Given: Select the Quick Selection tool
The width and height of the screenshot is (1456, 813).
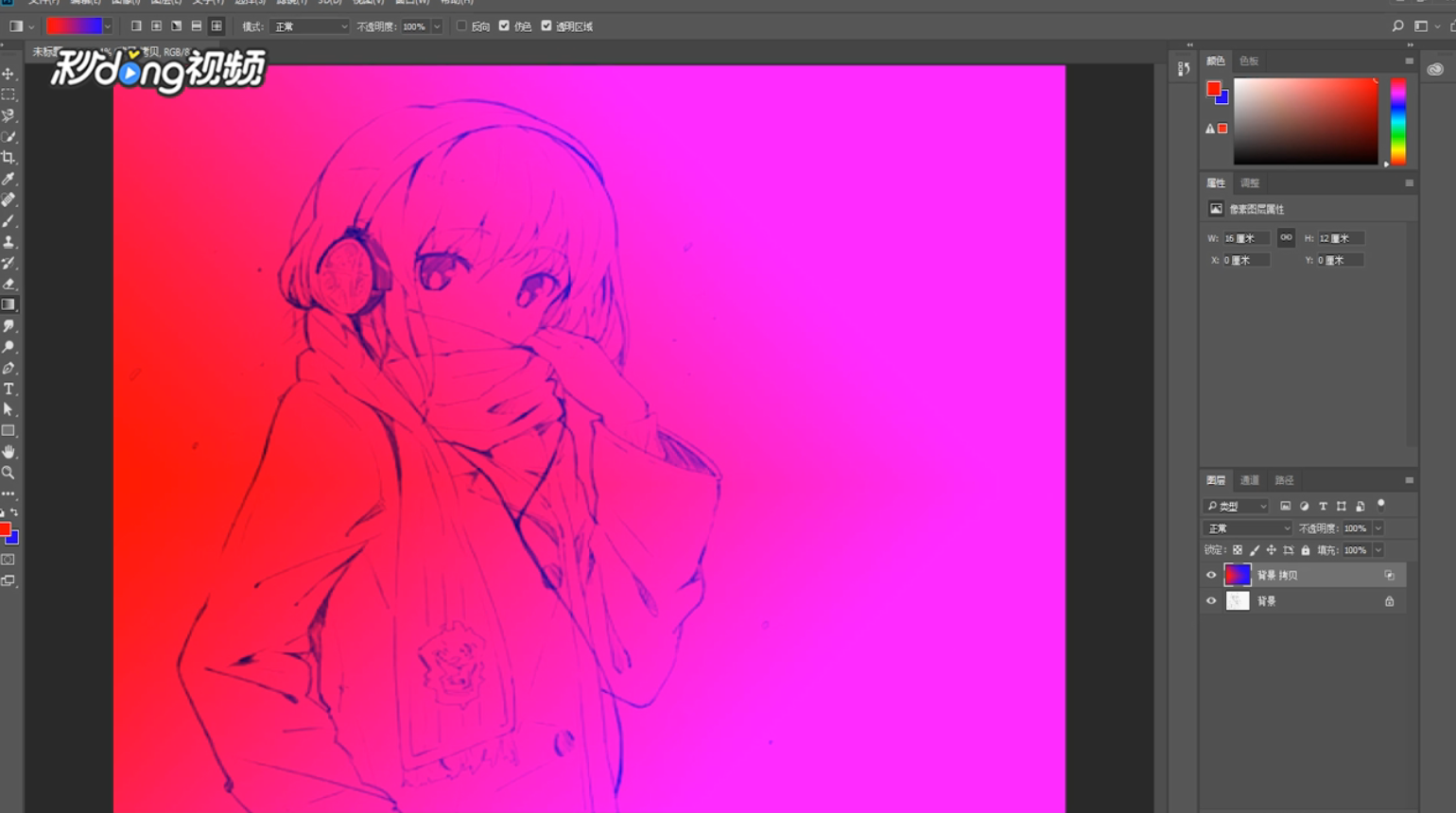Looking at the screenshot, I should pyautogui.click(x=9, y=137).
